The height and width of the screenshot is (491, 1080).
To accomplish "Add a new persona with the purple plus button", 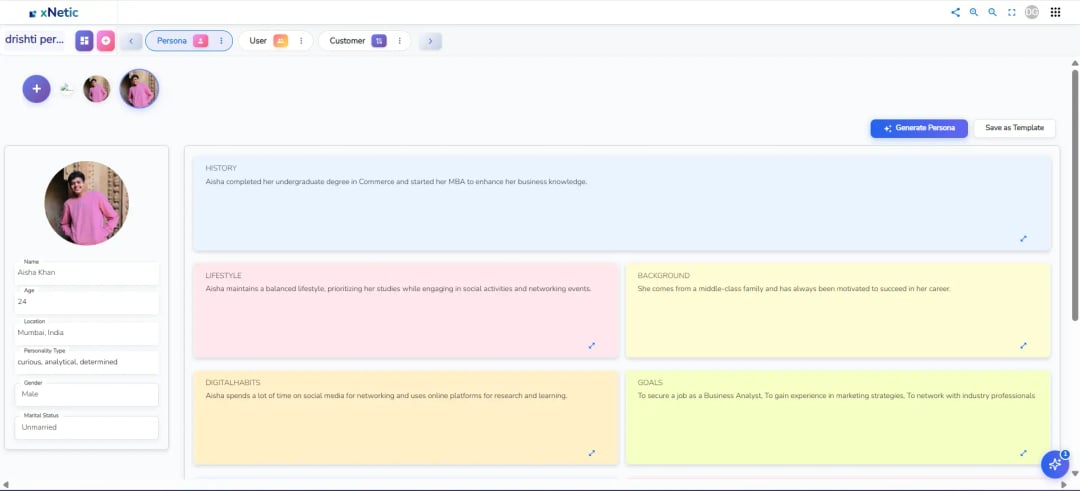I will [36, 89].
